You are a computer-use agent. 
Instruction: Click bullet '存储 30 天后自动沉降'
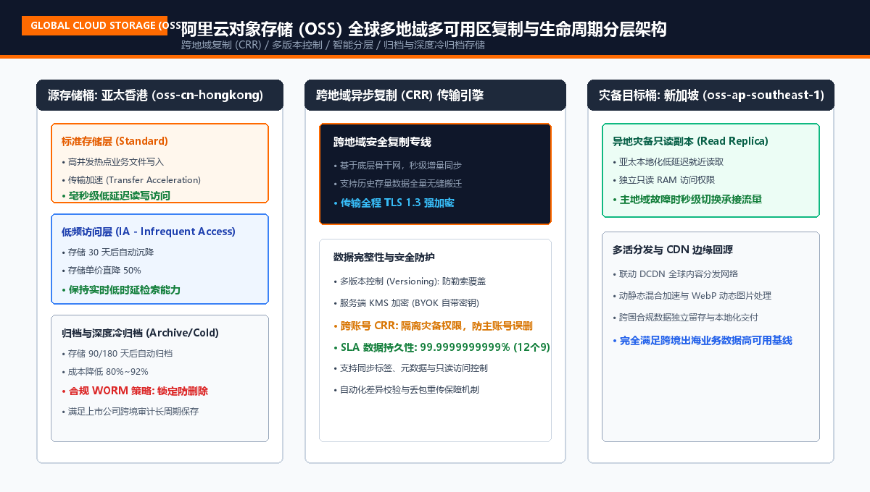click(x=110, y=252)
